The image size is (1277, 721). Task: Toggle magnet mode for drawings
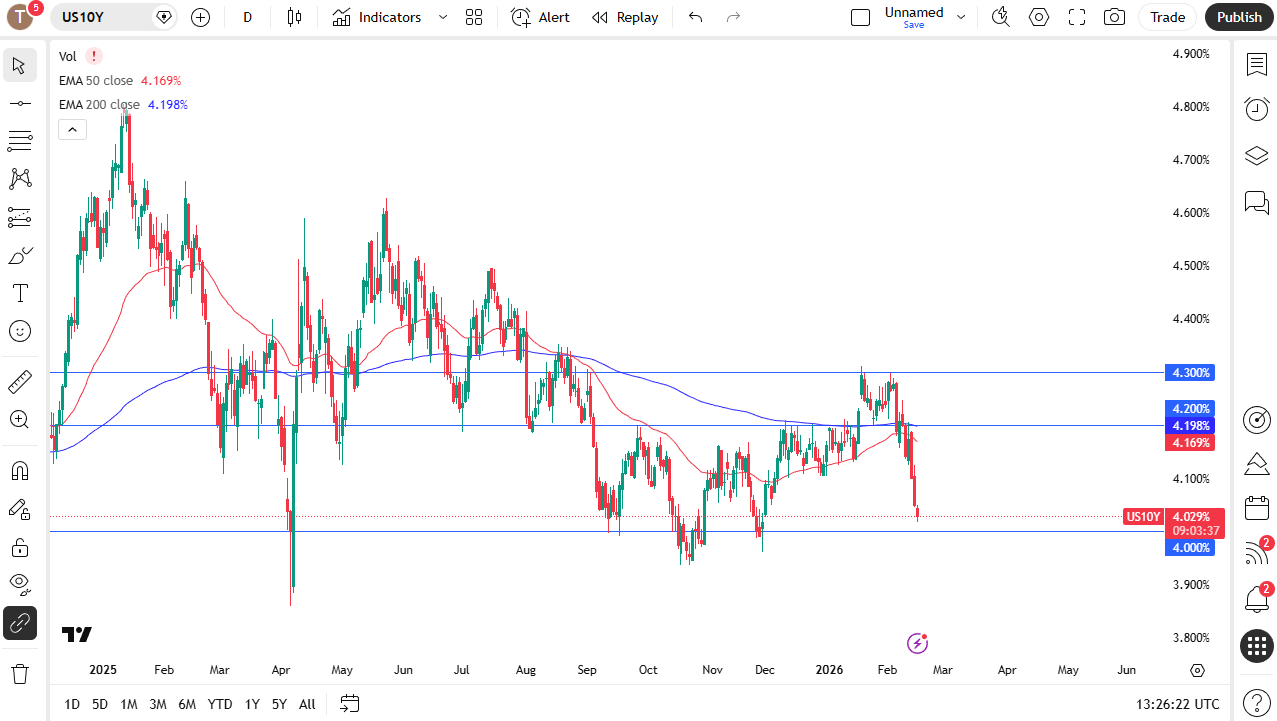[20, 470]
